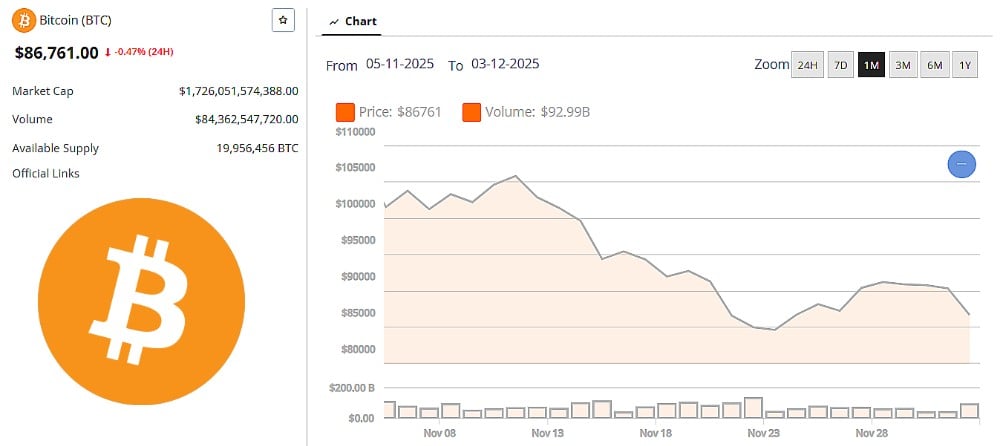Toggle the Volume series legend swatch
Image resolution: width=1000 pixels, height=446 pixels.
tap(472, 112)
